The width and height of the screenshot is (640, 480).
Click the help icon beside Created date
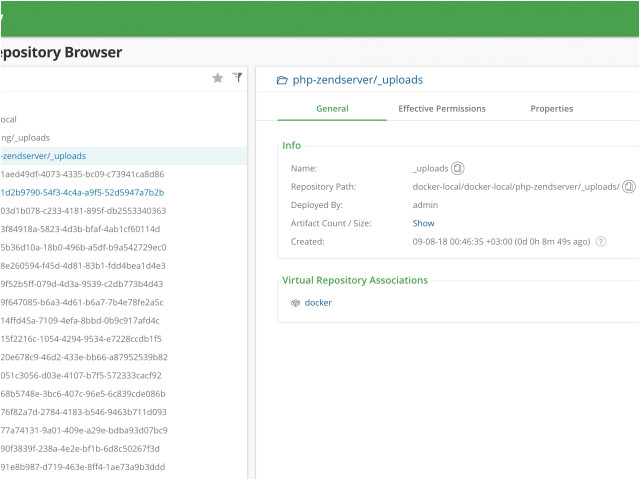coord(601,242)
